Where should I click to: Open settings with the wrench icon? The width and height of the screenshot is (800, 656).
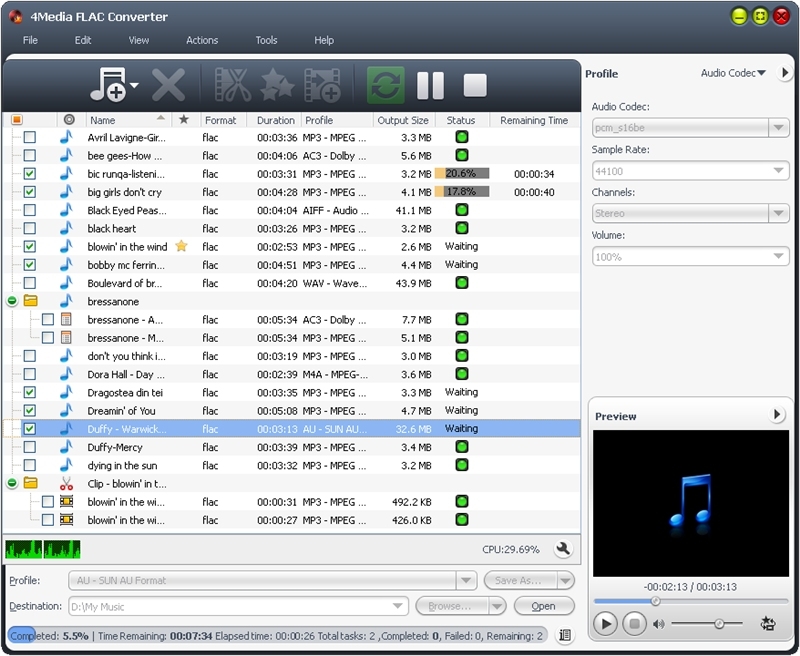coord(562,549)
